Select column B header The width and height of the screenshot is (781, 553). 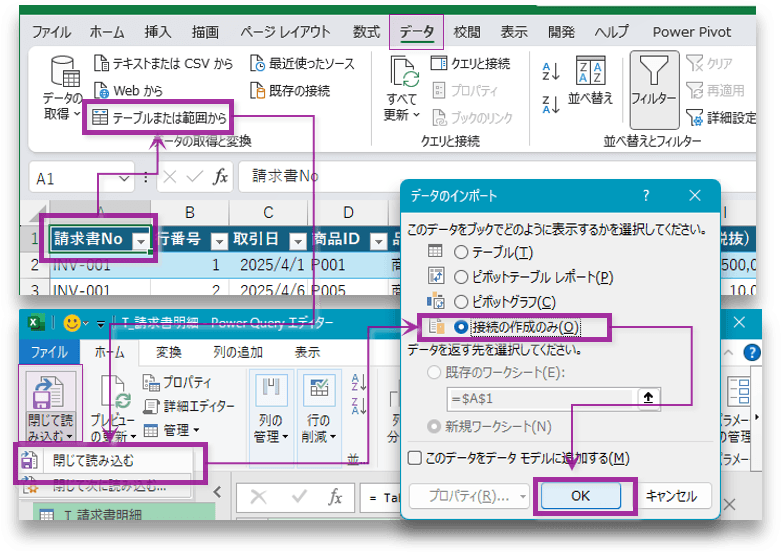pyautogui.click(x=190, y=213)
